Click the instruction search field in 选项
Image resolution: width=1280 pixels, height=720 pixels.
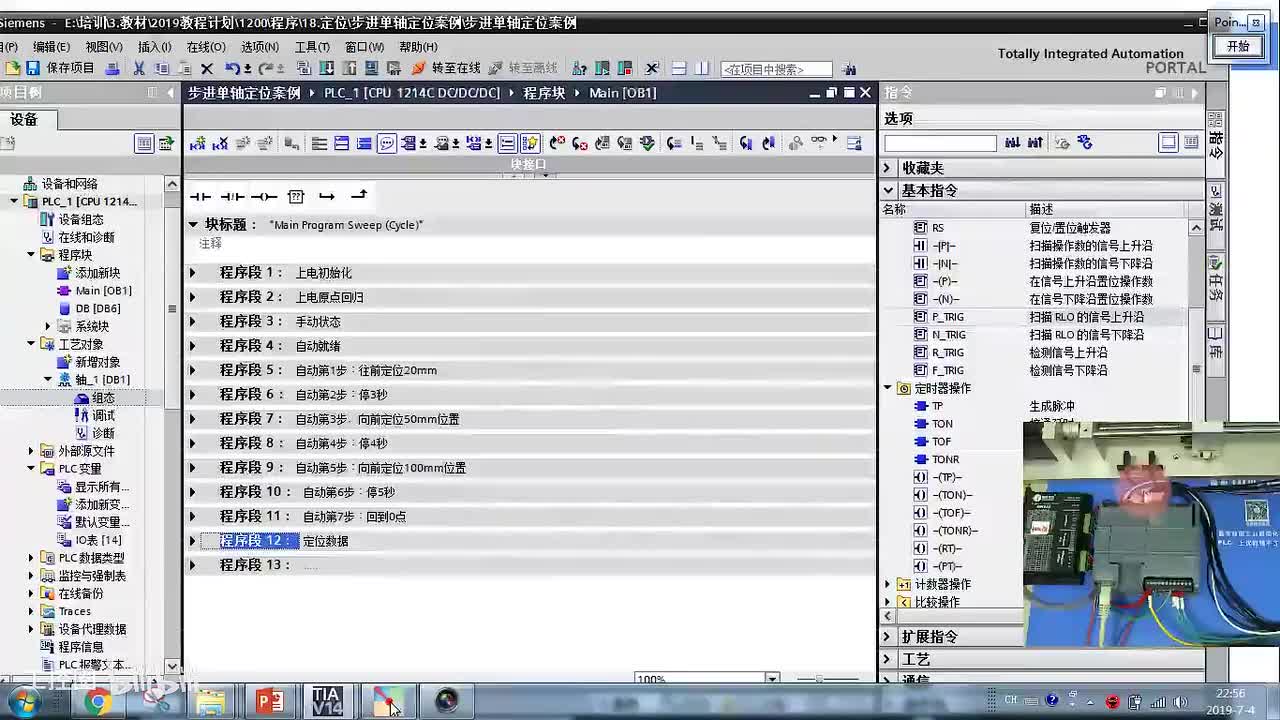coord(940,143)
